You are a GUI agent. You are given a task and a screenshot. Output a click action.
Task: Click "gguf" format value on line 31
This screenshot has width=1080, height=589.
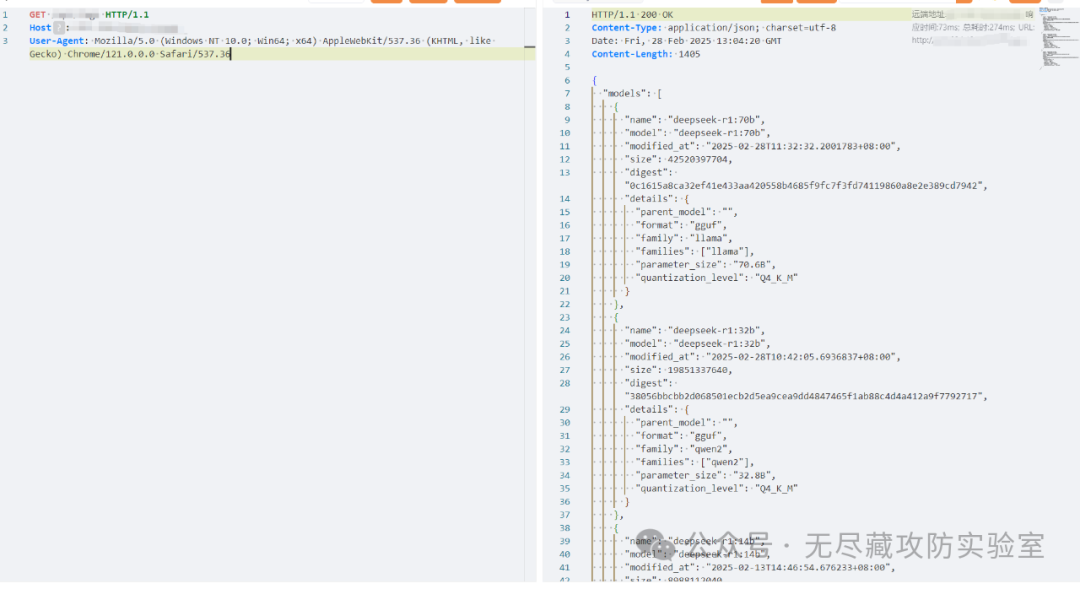pos(706,436)
